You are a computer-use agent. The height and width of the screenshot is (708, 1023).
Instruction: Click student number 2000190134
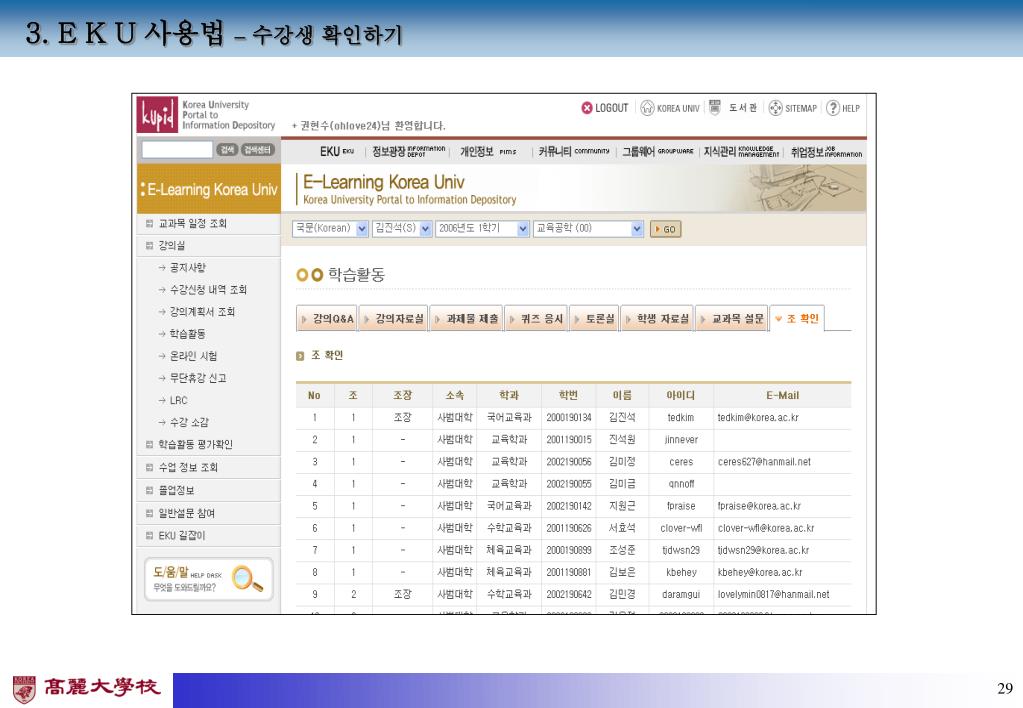pos(568,418)
